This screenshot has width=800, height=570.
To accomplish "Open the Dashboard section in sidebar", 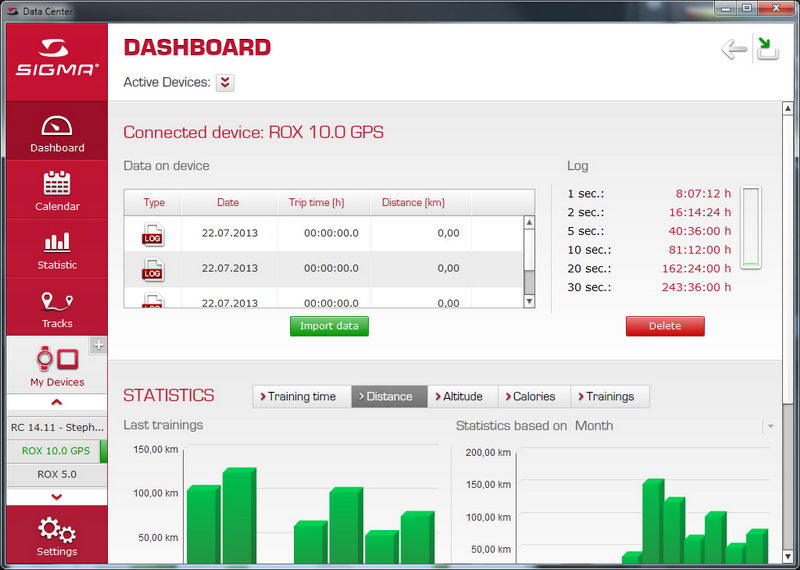I will [x=57, y=131].
